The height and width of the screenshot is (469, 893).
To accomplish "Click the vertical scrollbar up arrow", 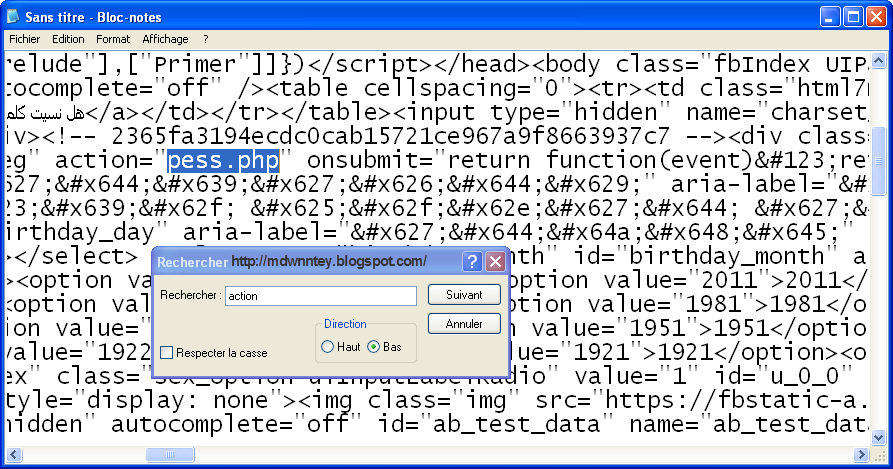I will 878,60.
